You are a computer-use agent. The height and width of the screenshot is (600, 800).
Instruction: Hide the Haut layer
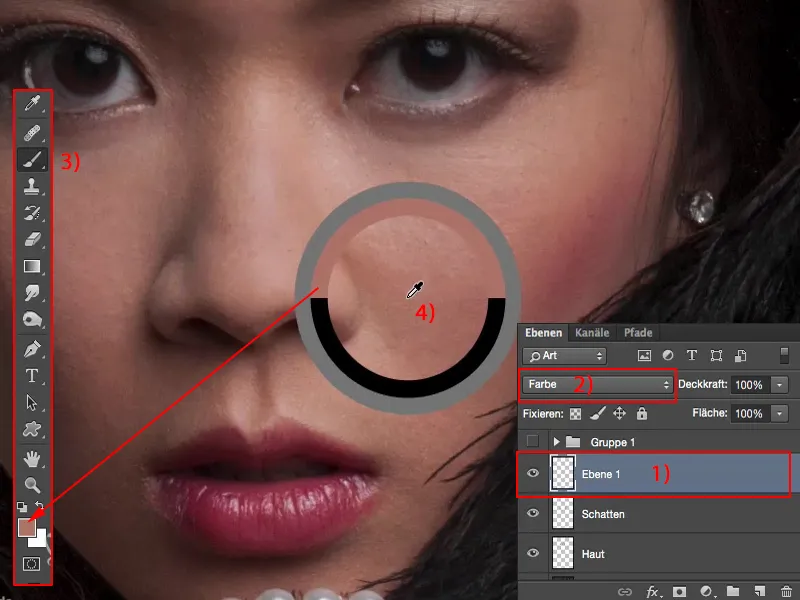tap(533, 553)
